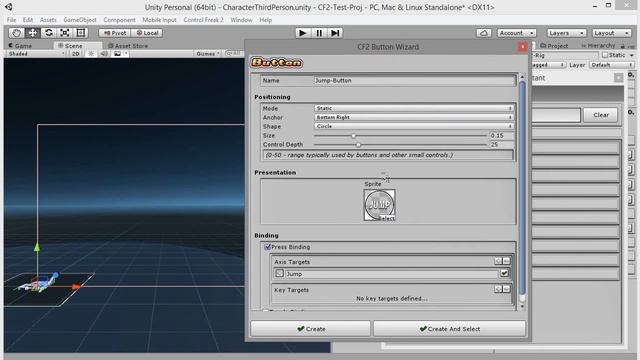
Task: Close the CF2 Button Wizard window
Action: tap(522, 47)
